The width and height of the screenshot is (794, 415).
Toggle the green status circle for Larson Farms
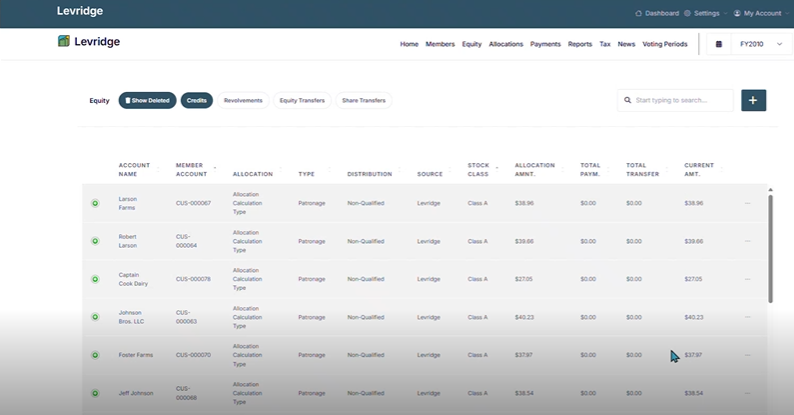[x=95, y=203]
